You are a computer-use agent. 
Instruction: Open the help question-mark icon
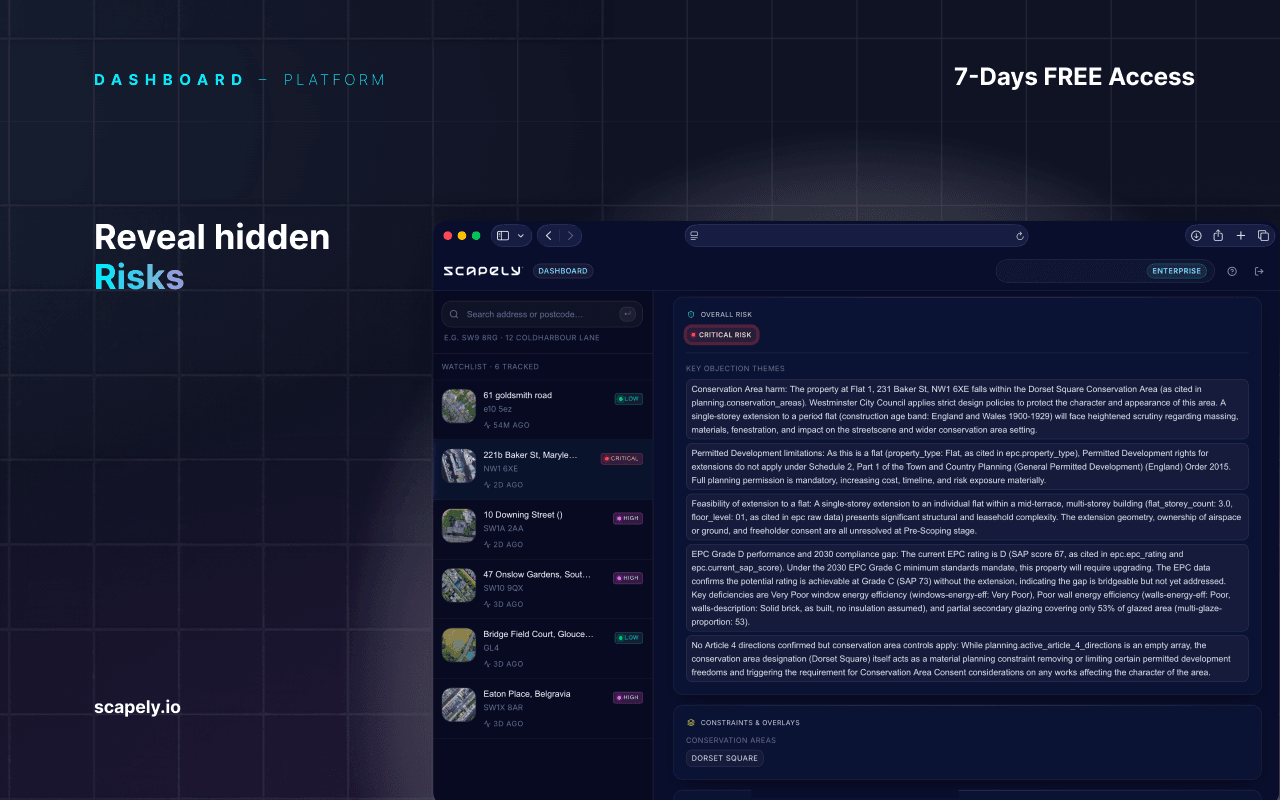pyautogui.click(x=1232, y=271)
